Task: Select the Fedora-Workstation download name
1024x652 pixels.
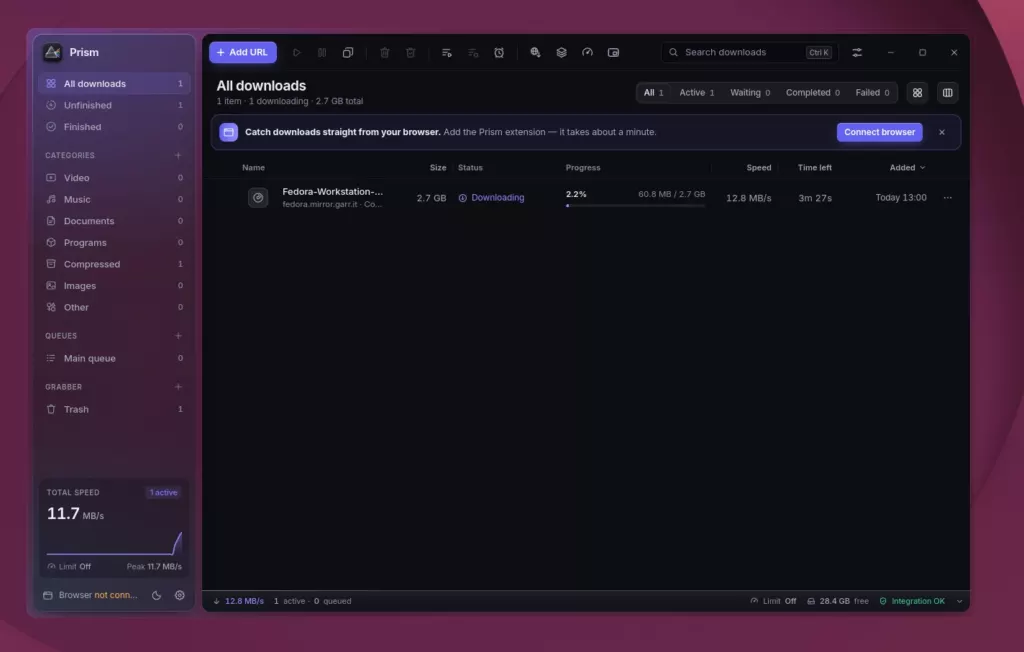Action: [x=332, y=191]
